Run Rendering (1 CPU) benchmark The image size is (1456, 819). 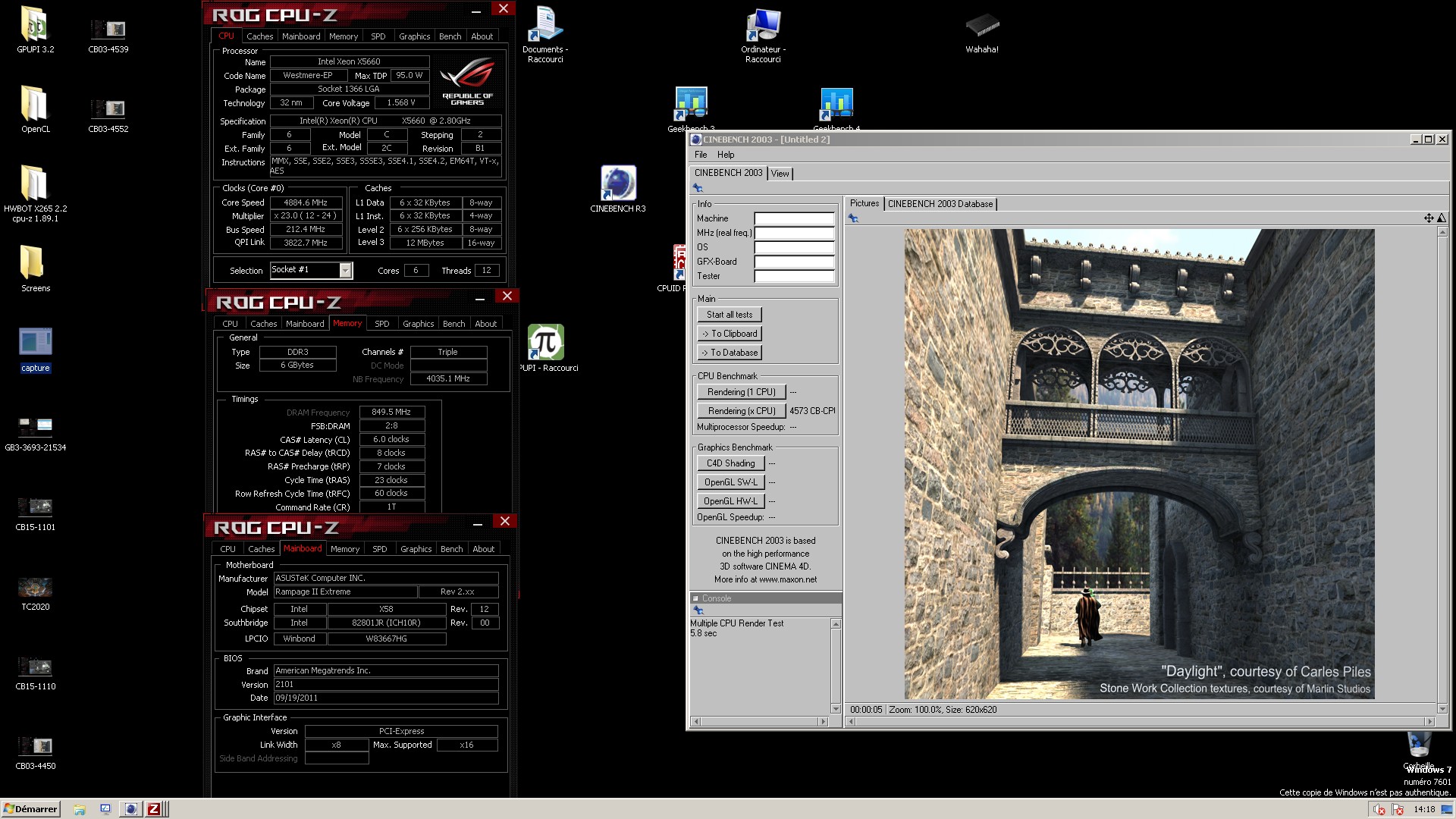(x=741, y=392)
